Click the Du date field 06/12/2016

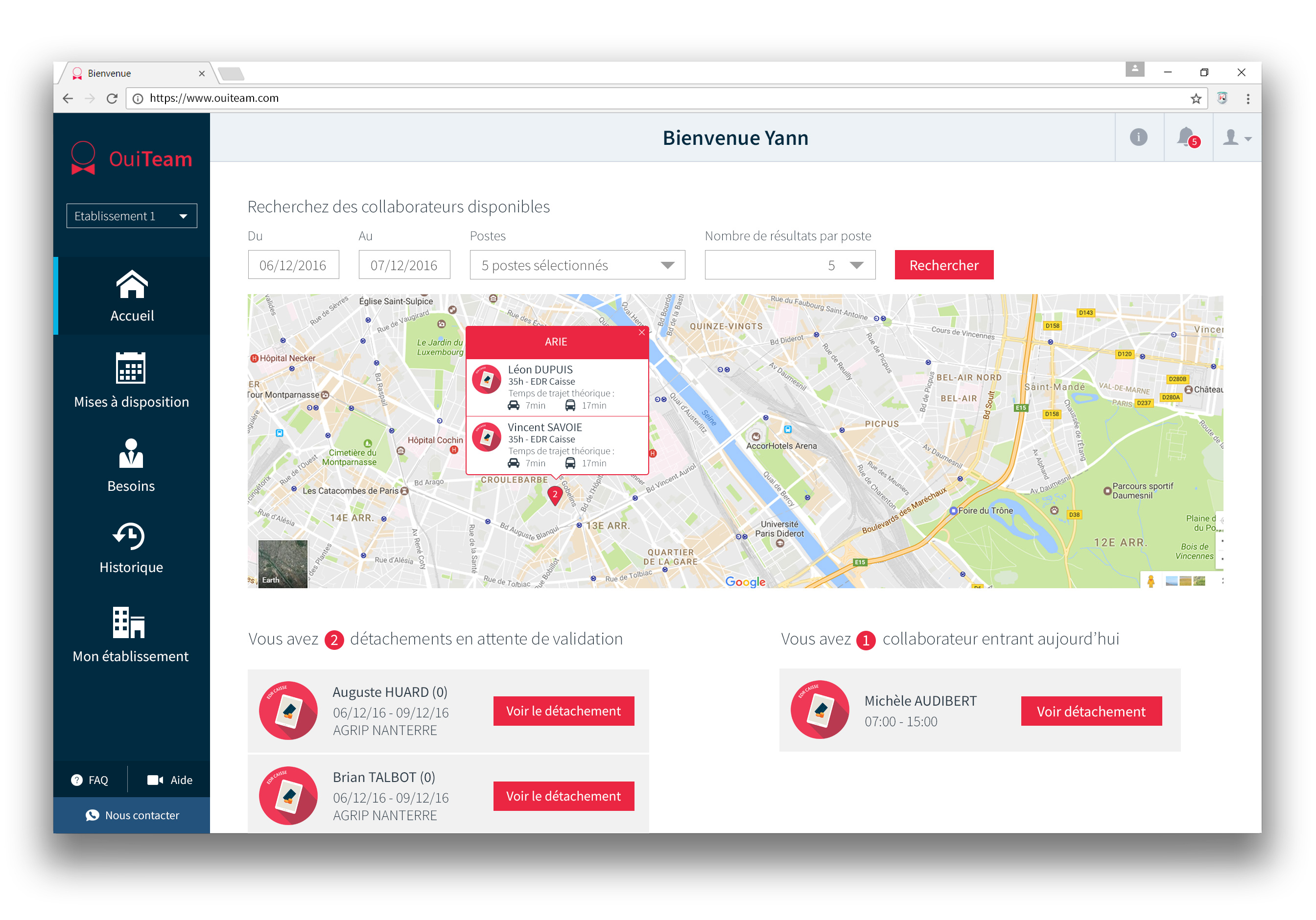coord(293,265)
